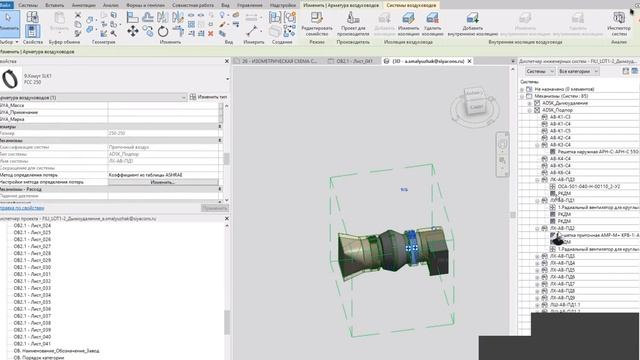Viewport: 640px width, 360px height.
Task: Click the ADSK_Марка value field
Action: (163, 120)
